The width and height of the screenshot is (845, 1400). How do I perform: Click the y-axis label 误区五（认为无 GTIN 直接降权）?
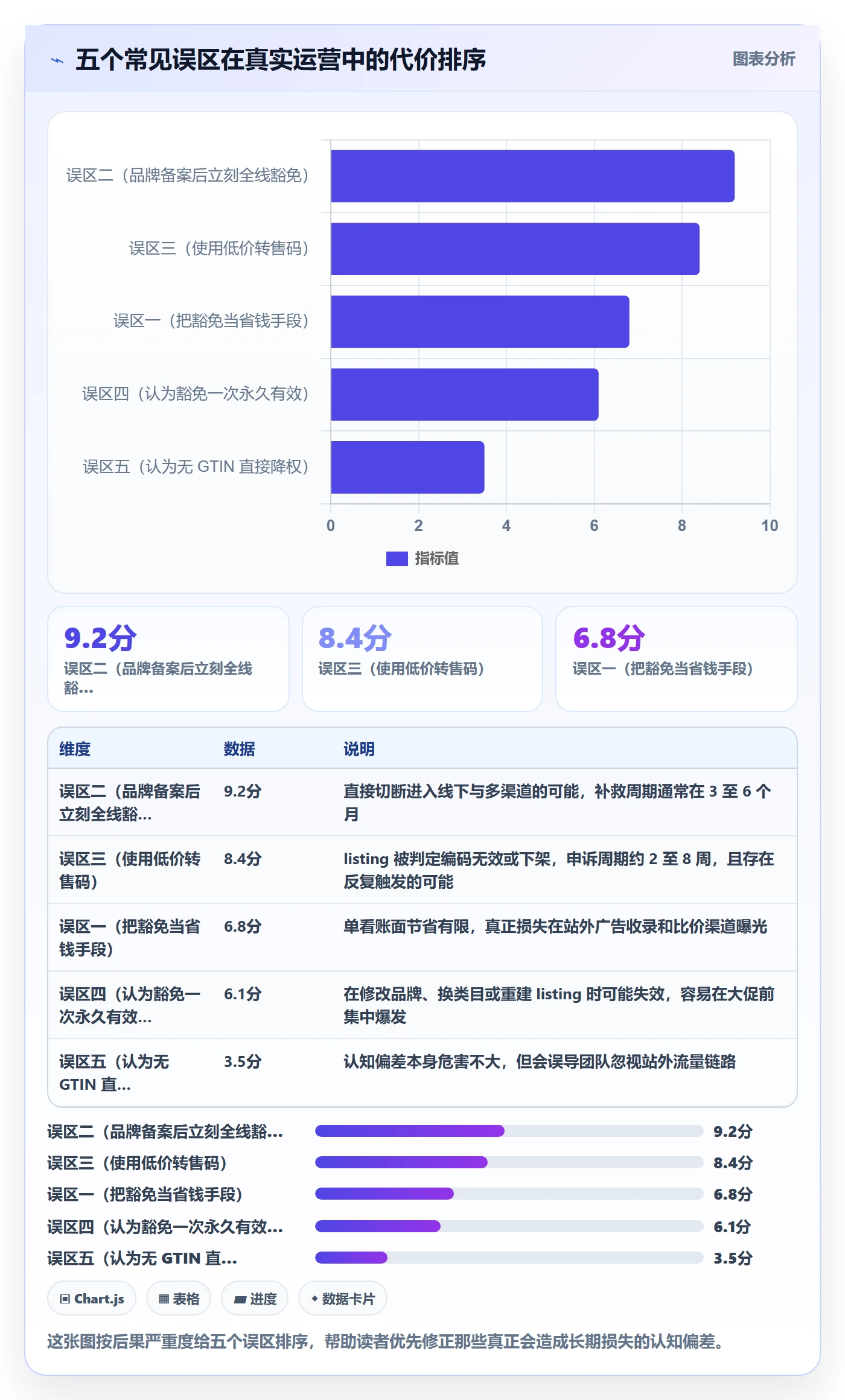tap(196, 466)
